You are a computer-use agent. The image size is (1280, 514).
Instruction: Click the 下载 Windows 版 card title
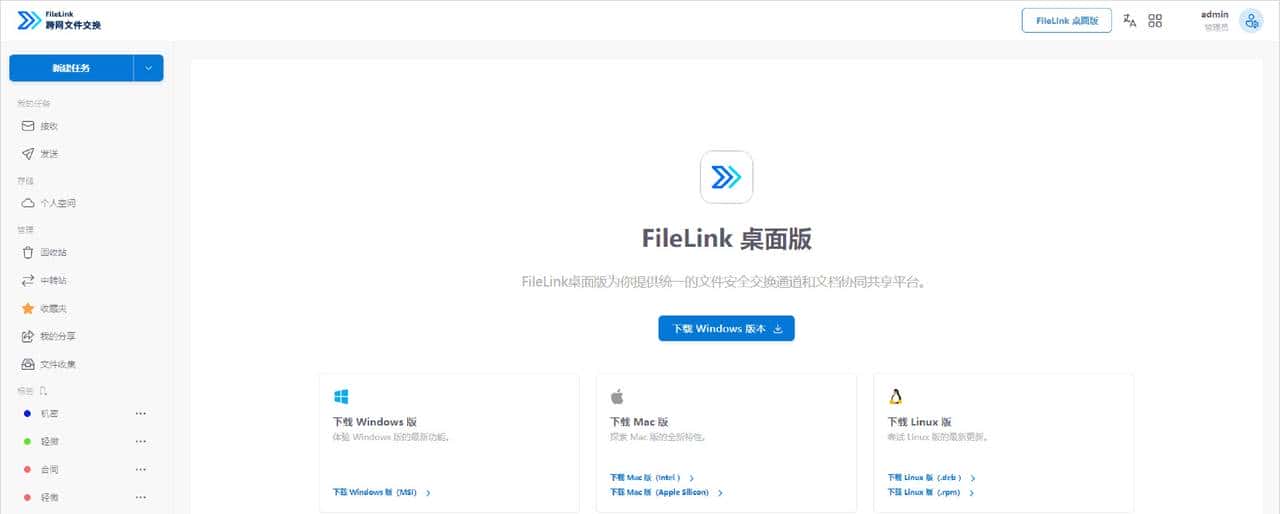[374, 422]
